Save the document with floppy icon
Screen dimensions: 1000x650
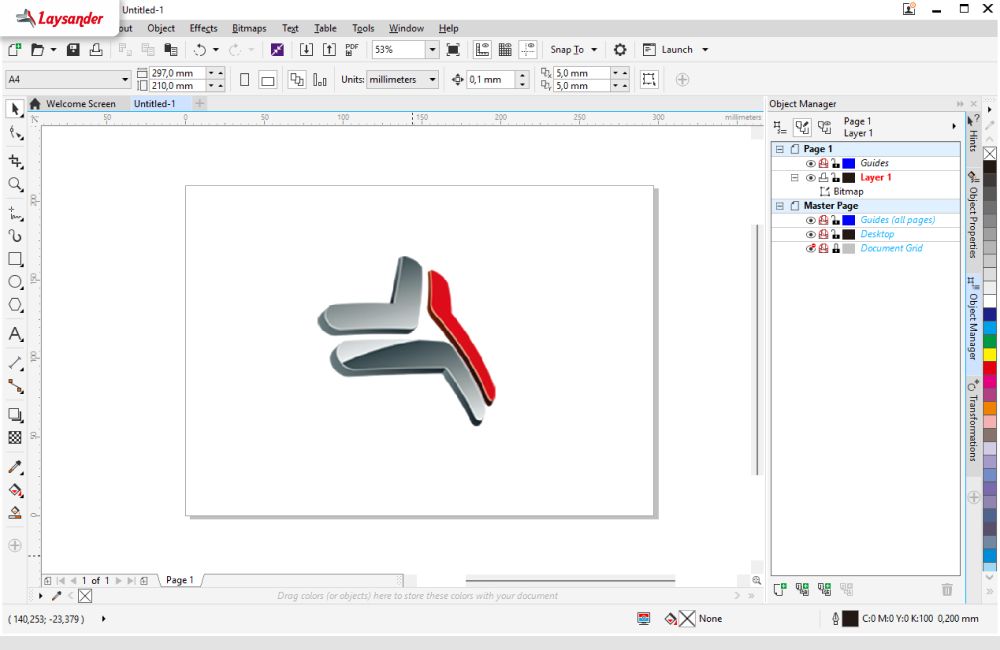coord(73,50)
